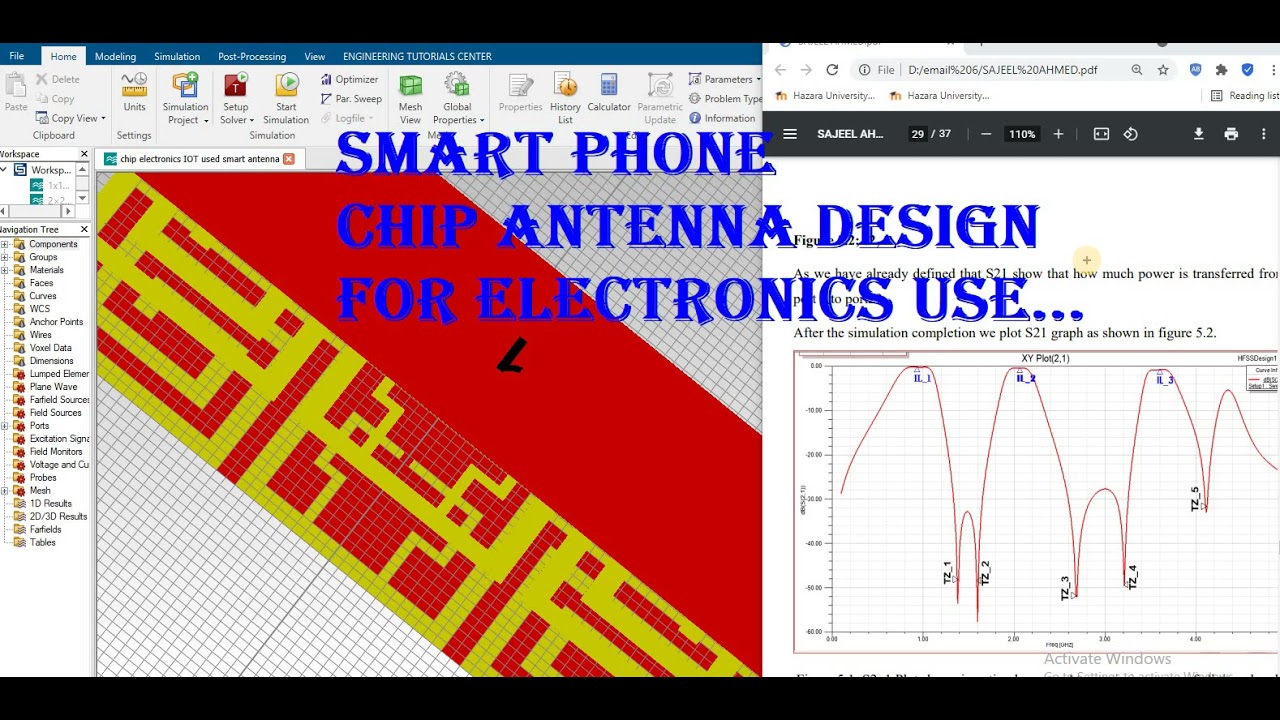Image resolution: width=1280 pixels, height=720 pixels.
Task: Select Farfields in the Navigation Tree
Action: [46, 530]
